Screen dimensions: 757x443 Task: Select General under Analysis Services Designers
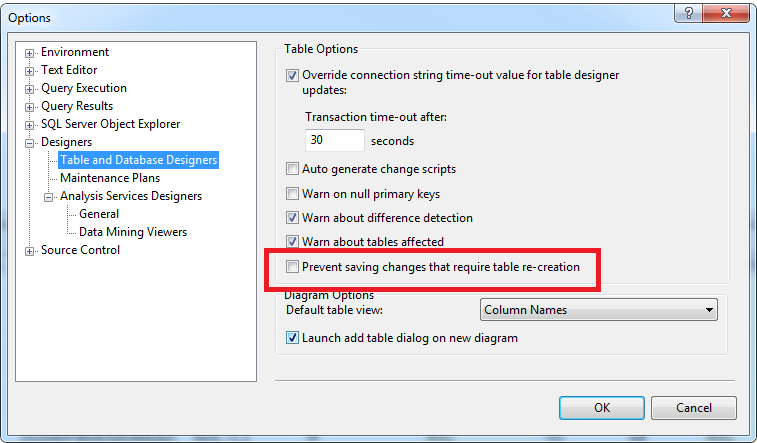99,214
